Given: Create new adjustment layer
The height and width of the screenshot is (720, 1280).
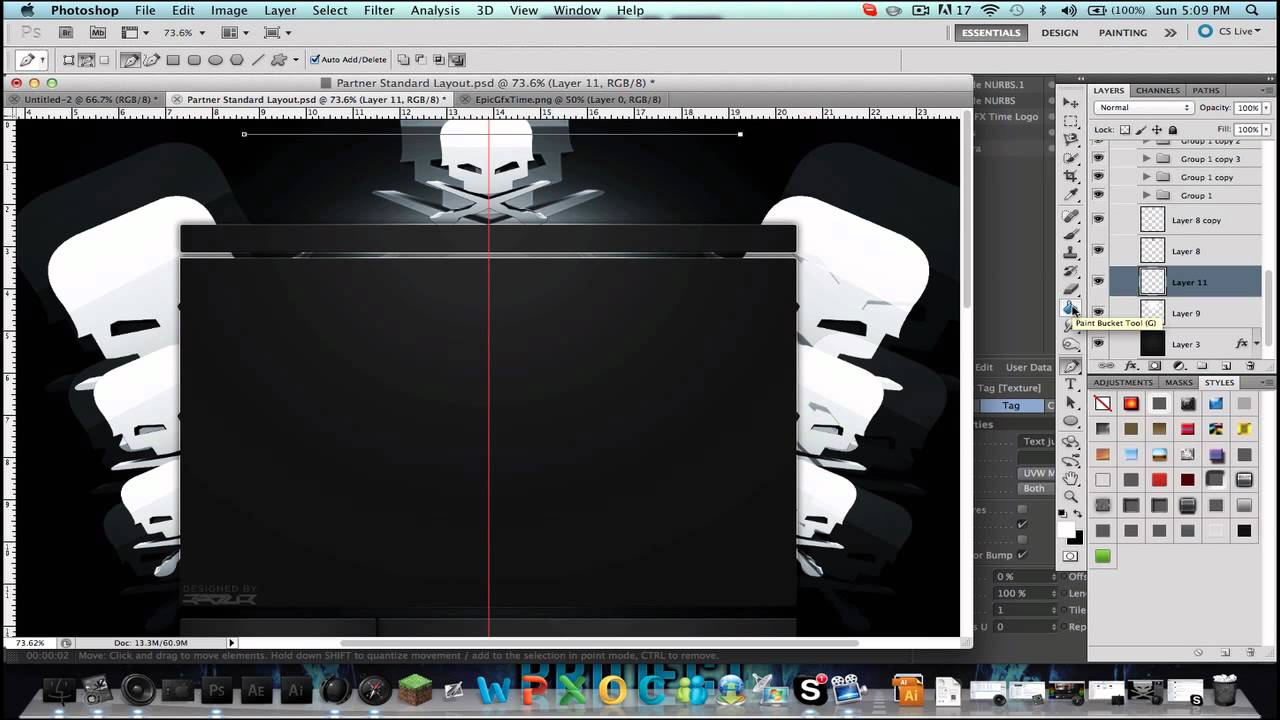Looking at the screenshot, I should click(1179, 367).
